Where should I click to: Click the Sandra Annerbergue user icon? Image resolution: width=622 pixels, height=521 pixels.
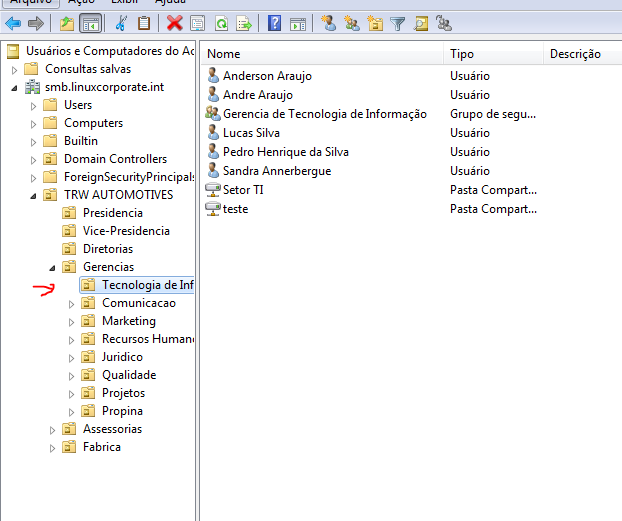tap(213, 171)
